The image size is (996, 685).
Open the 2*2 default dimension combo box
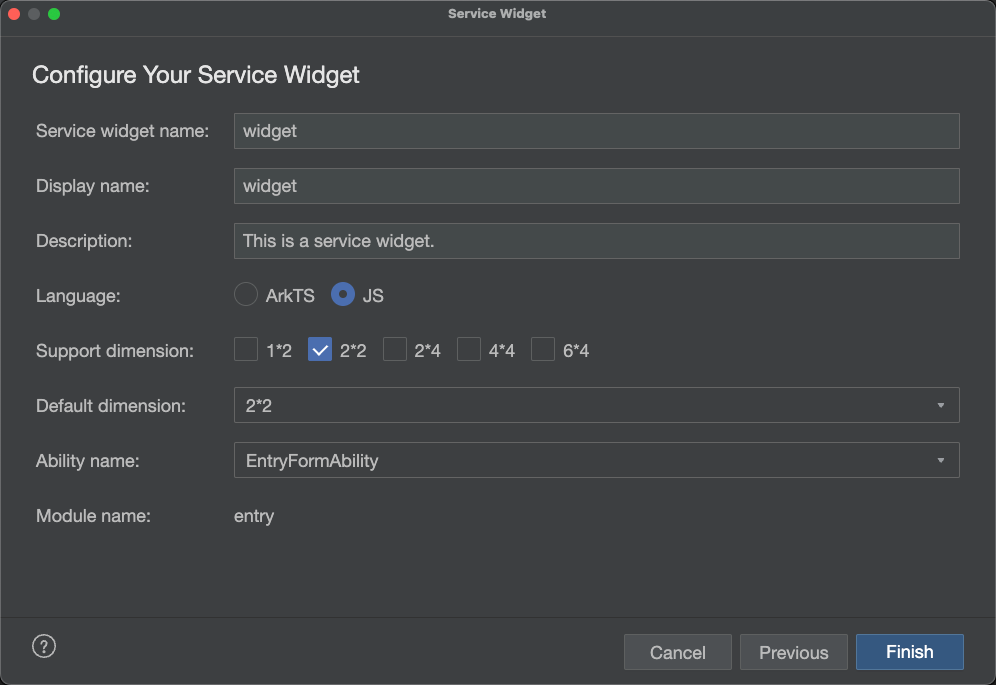596,405
